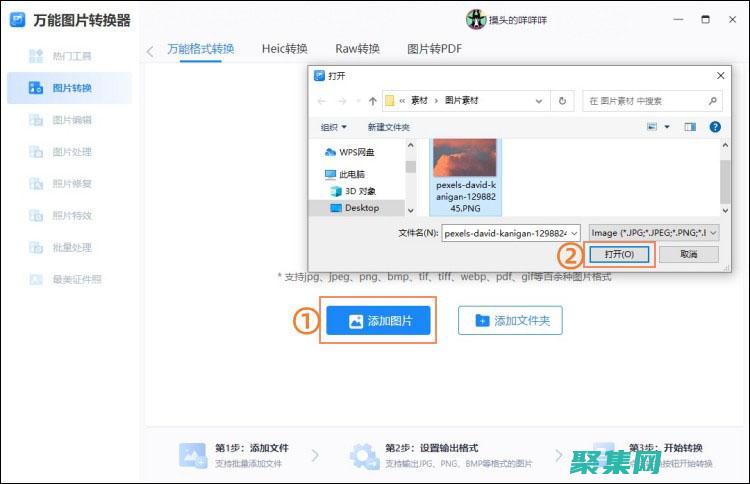This screenshot has height=484, width=750.
Task: Maximize the main application window
Action: (705, 20)
